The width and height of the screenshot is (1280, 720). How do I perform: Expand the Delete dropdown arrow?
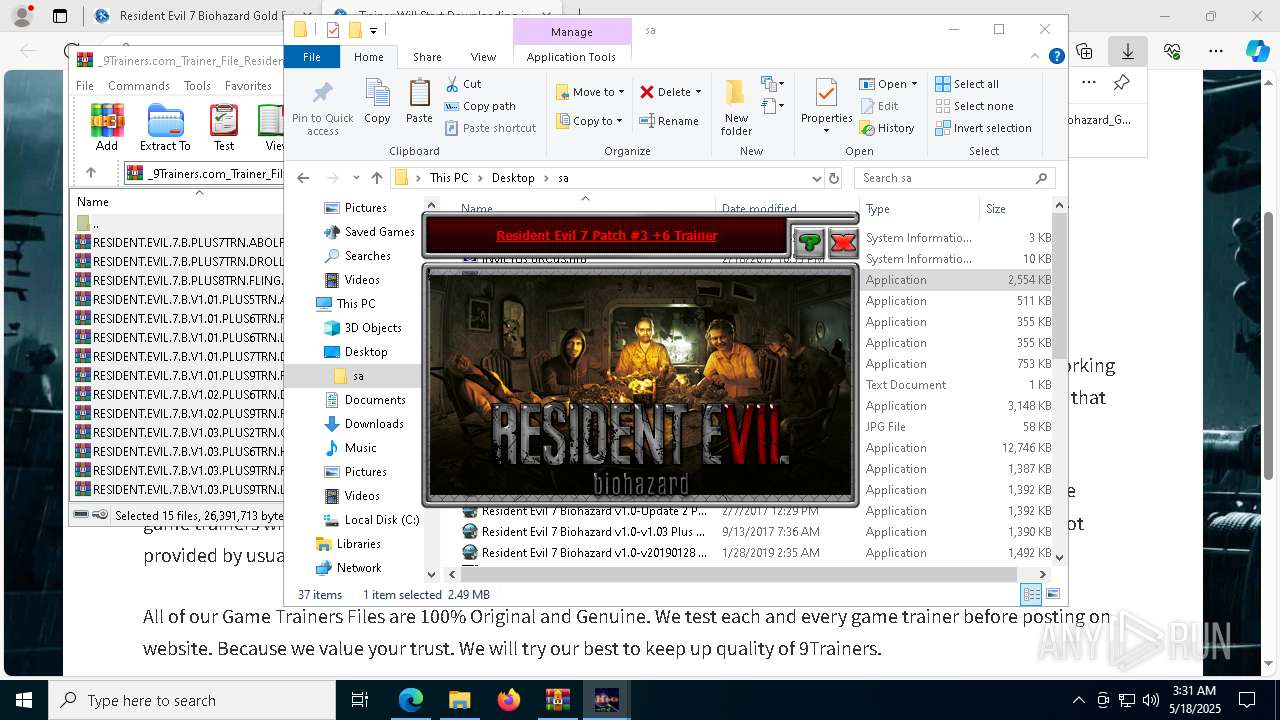(x=698, y=92)
